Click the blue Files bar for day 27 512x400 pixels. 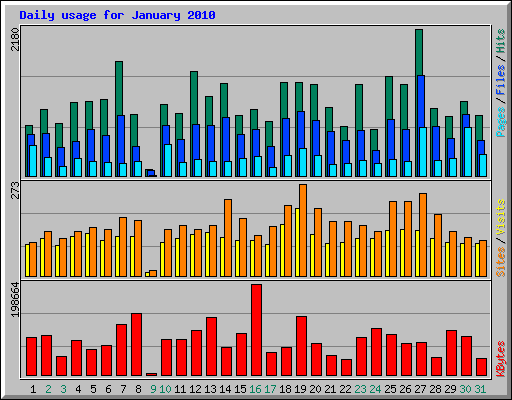[421, 102]
